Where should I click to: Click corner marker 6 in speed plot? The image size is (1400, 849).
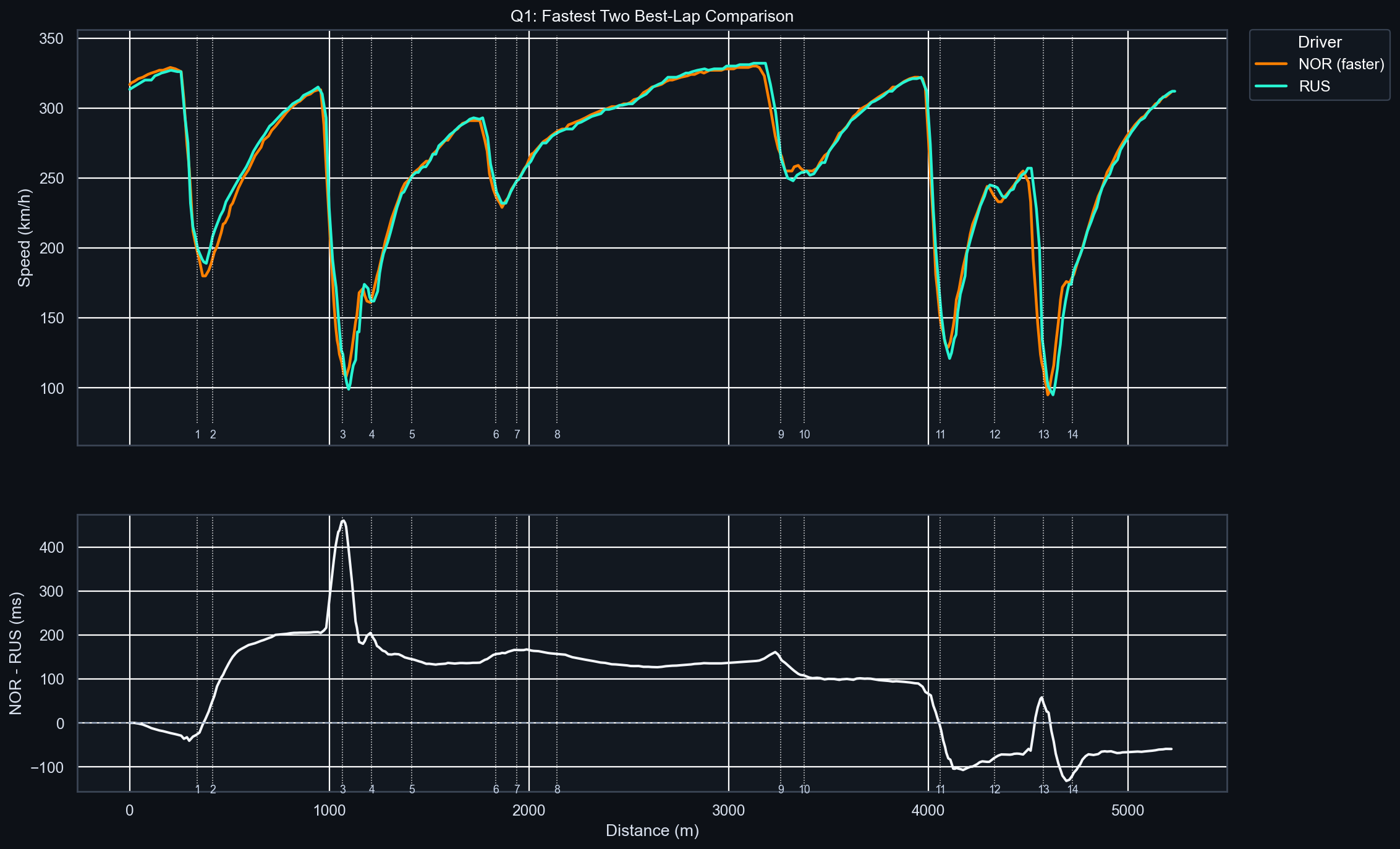(x=496, y=435)
